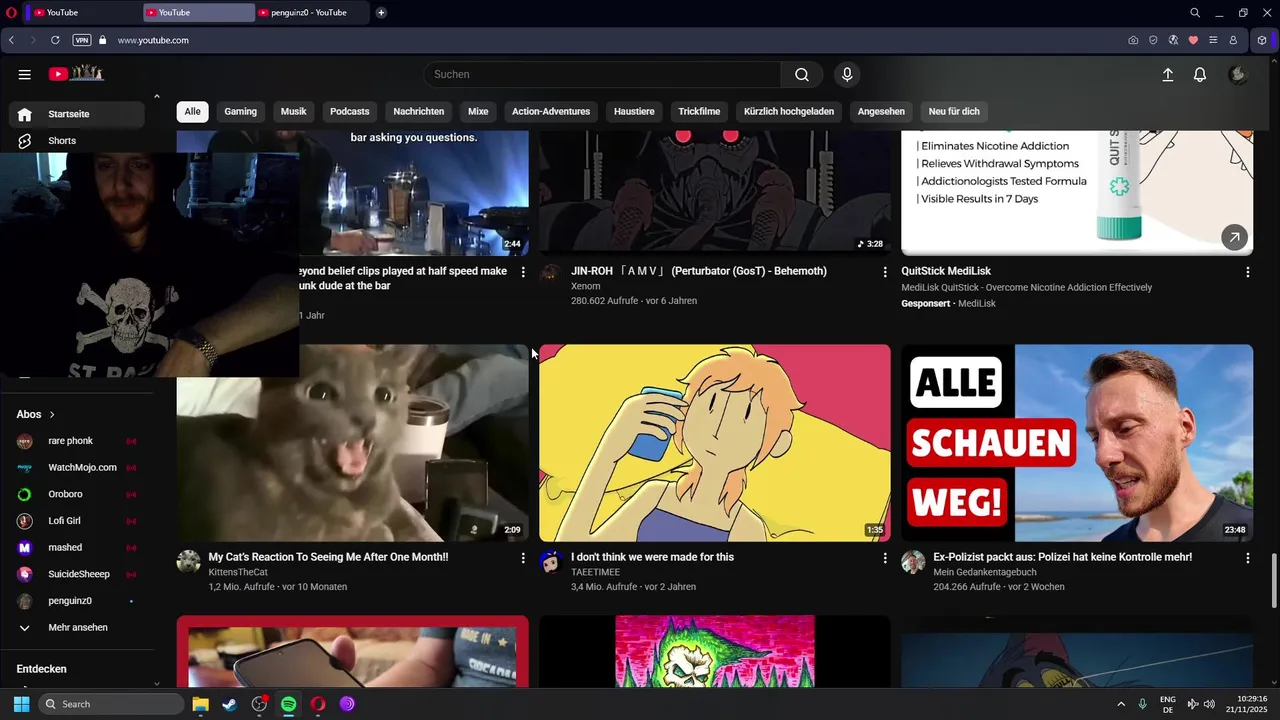Open the upload/create video icon

point(1167,74)
